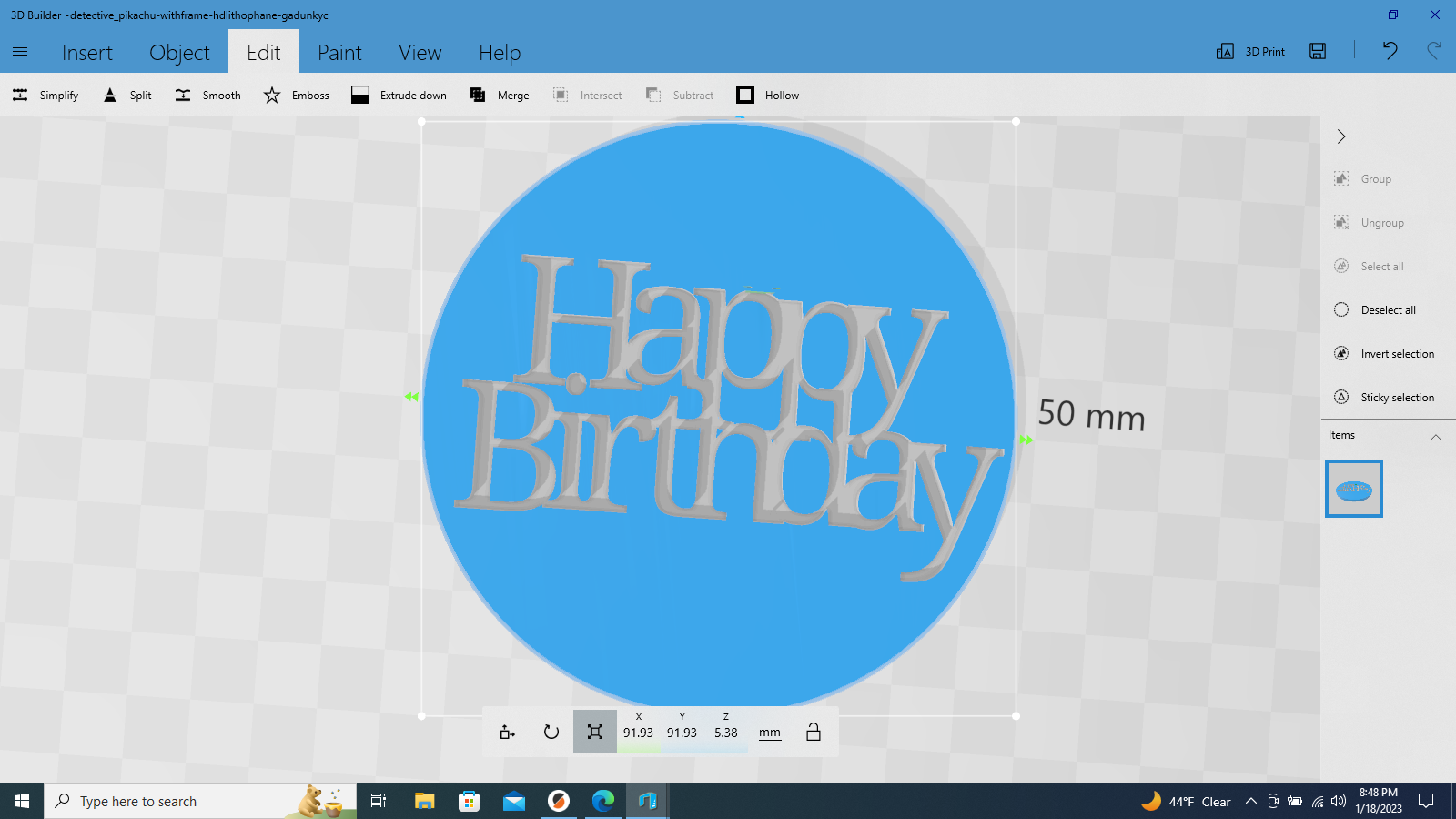
Task: Activate the Move mode icon
Action: pos(508,732)
